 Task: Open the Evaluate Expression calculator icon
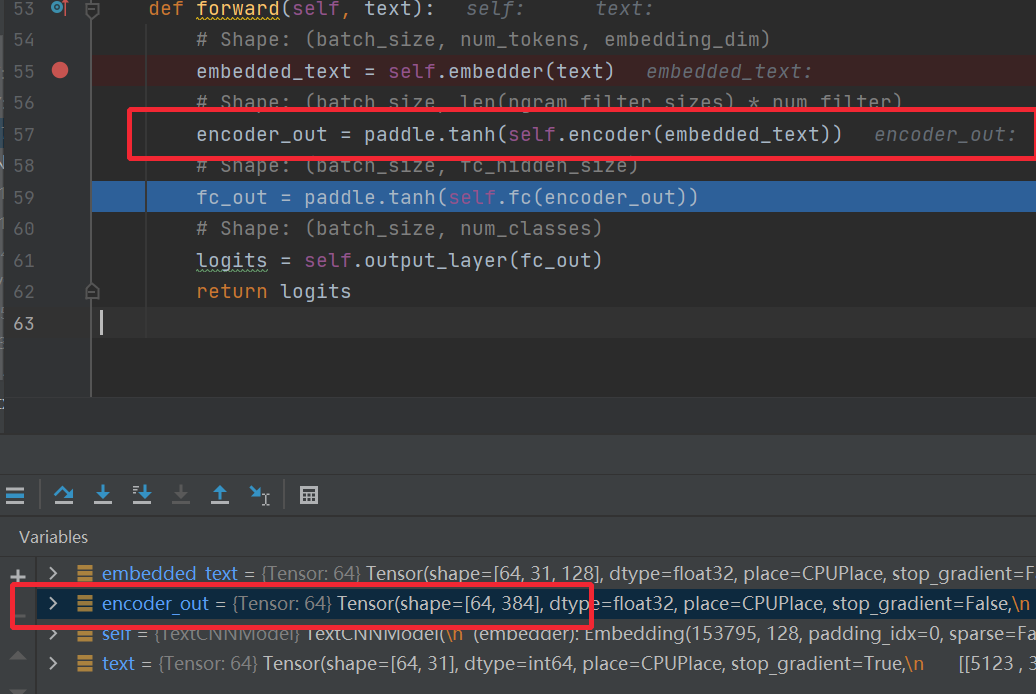(309, 495)
